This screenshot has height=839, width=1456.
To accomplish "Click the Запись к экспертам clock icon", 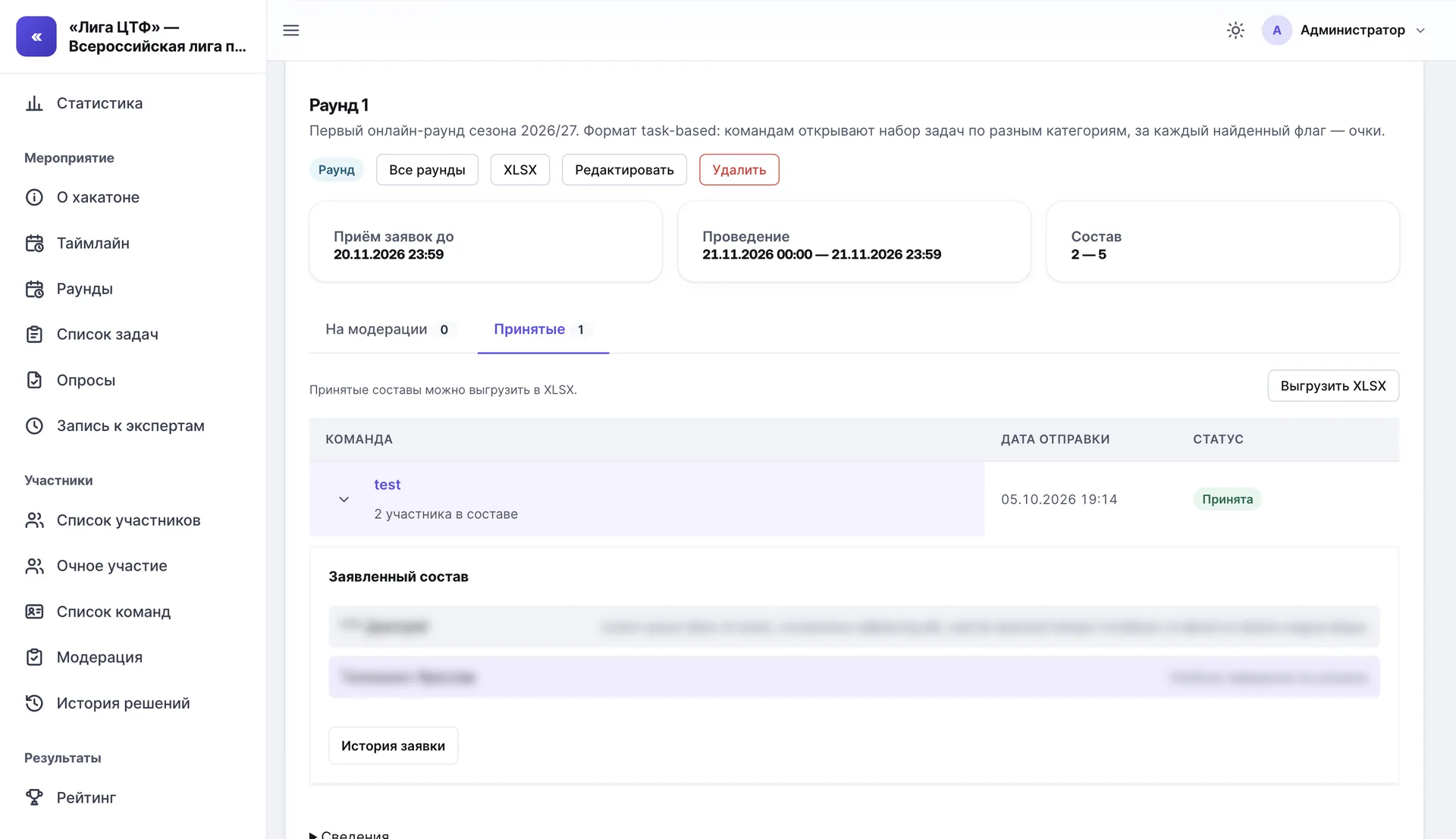I will [34, 426].
